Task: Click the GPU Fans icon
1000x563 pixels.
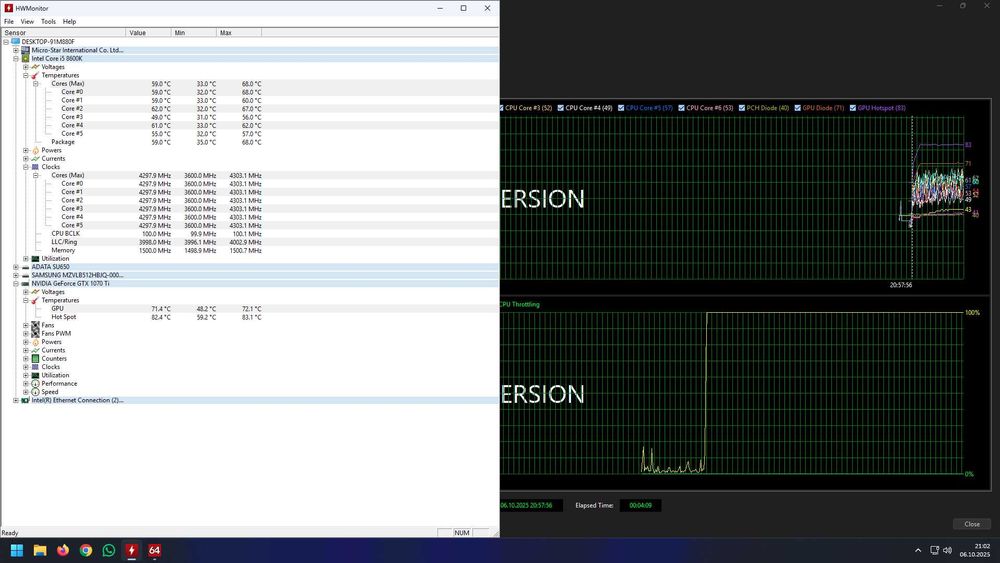Action: point(36,325)
